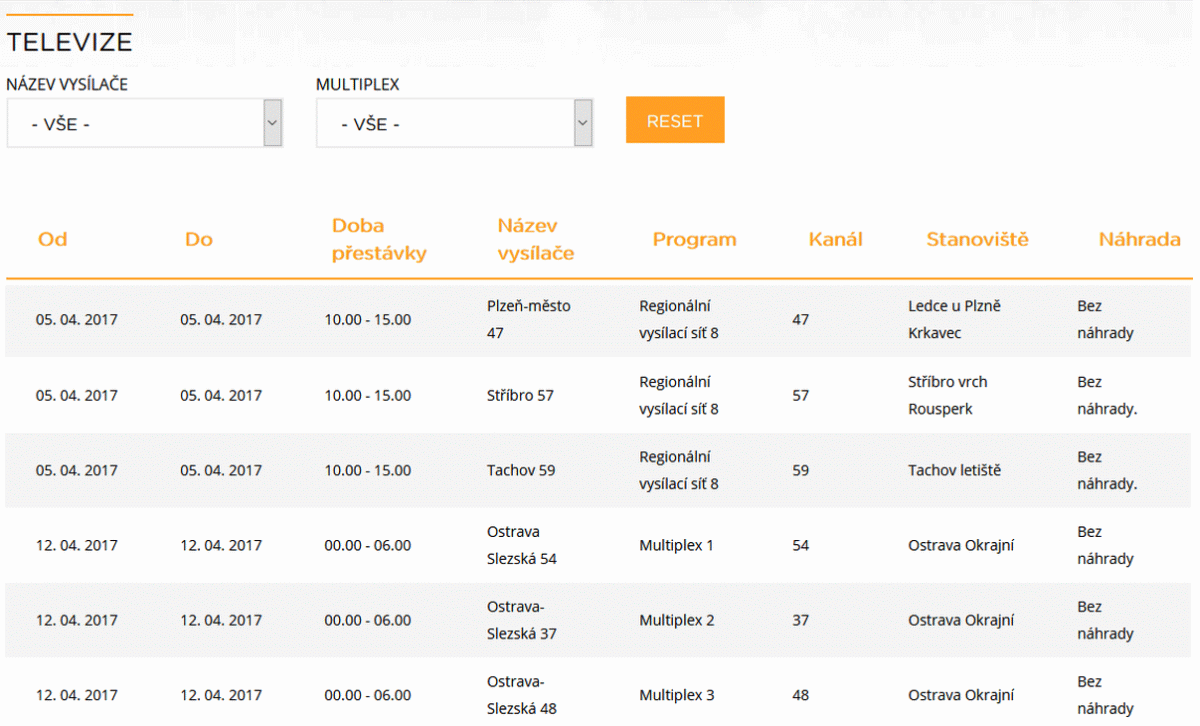Click the Název vysílače column header
Image resolution: width=1200 pixels, height=726 pixels.
pos(536,239)
